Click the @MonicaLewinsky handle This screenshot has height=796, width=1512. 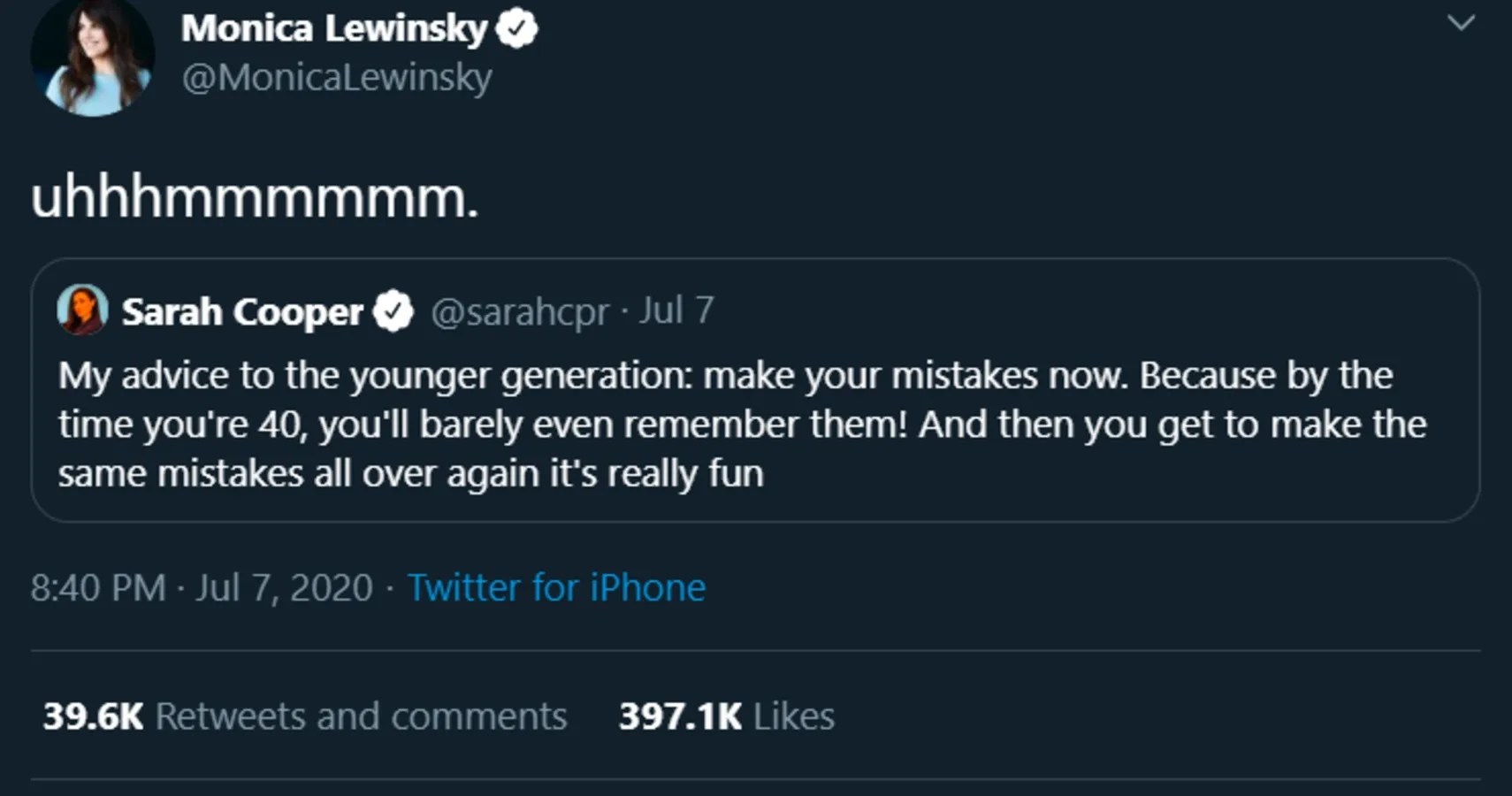[x=338, y=78]
